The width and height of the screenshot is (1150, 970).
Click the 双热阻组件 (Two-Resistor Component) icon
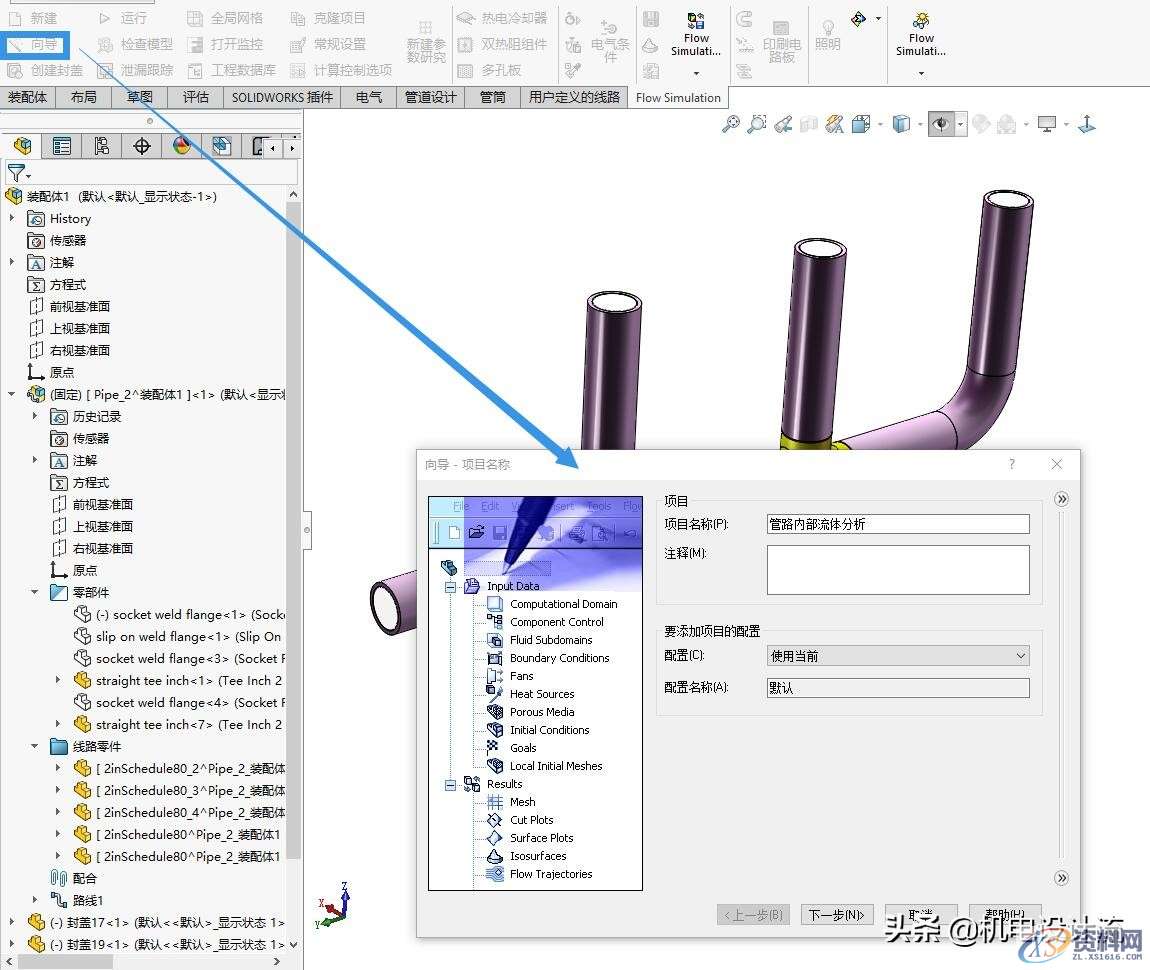pyautogui.click(x=466, y=44)
